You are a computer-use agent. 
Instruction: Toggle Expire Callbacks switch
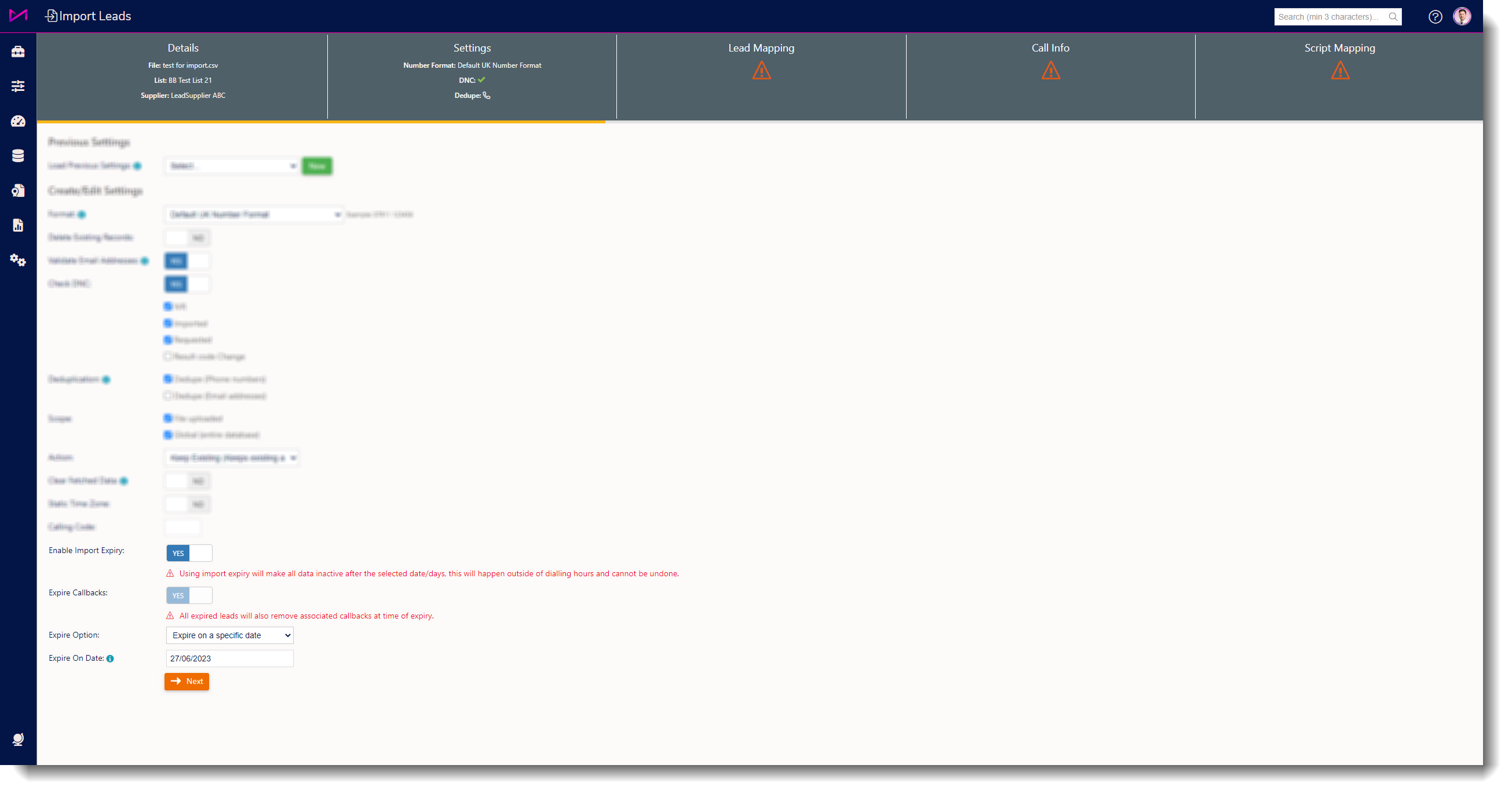coord(188,595)
